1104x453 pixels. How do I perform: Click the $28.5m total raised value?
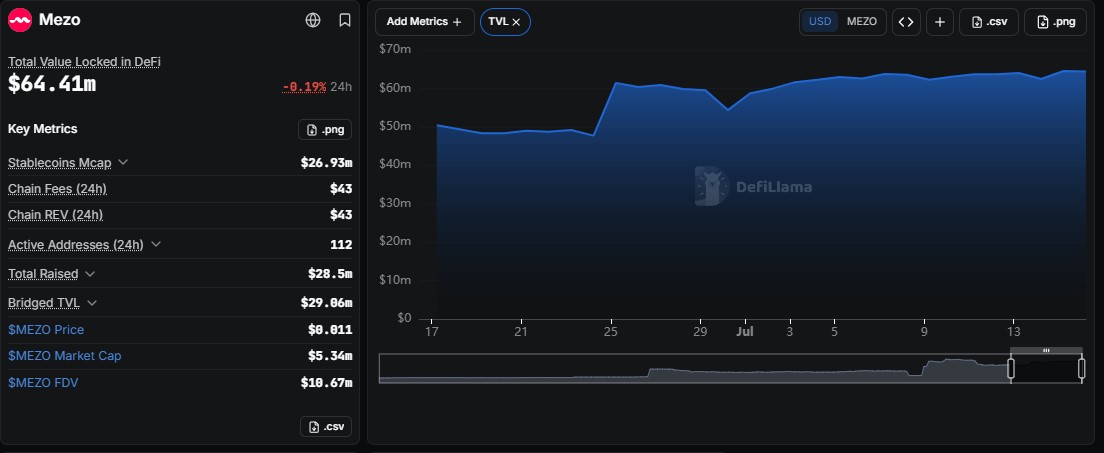coord(330,273)
